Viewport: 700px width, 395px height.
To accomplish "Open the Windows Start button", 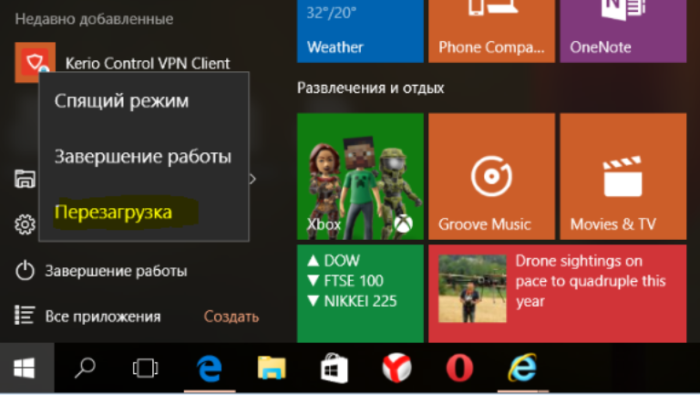I will tap(25, 369).
